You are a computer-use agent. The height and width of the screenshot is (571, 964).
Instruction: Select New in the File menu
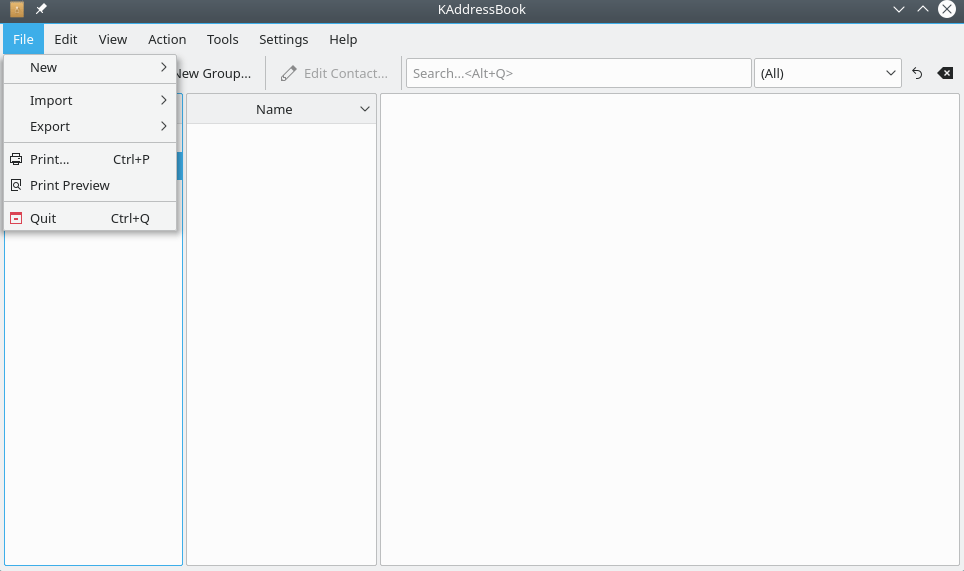90,67
